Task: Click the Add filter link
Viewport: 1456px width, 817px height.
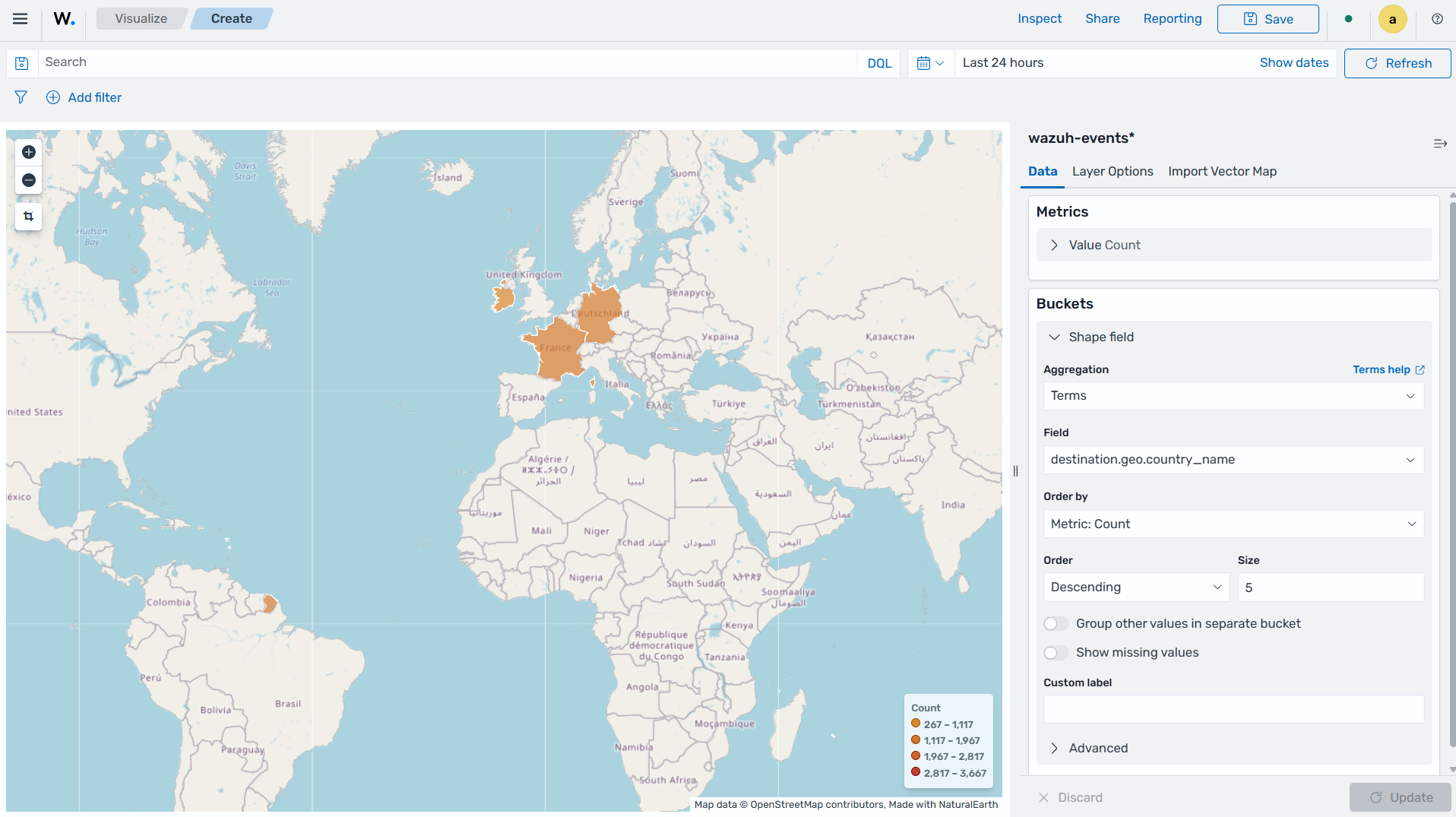Action: click(x=95, y=97)
